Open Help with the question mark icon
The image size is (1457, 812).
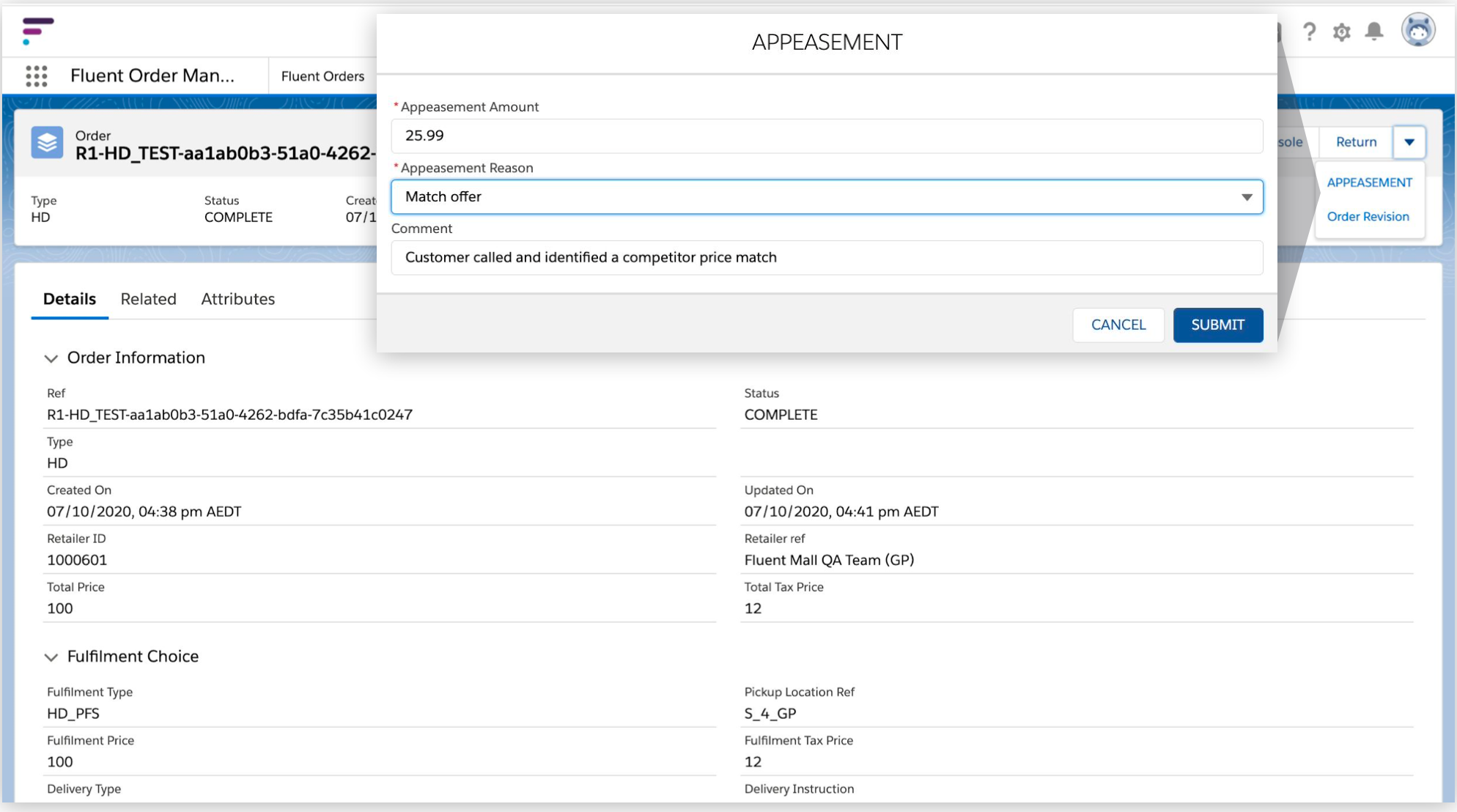1310,32
